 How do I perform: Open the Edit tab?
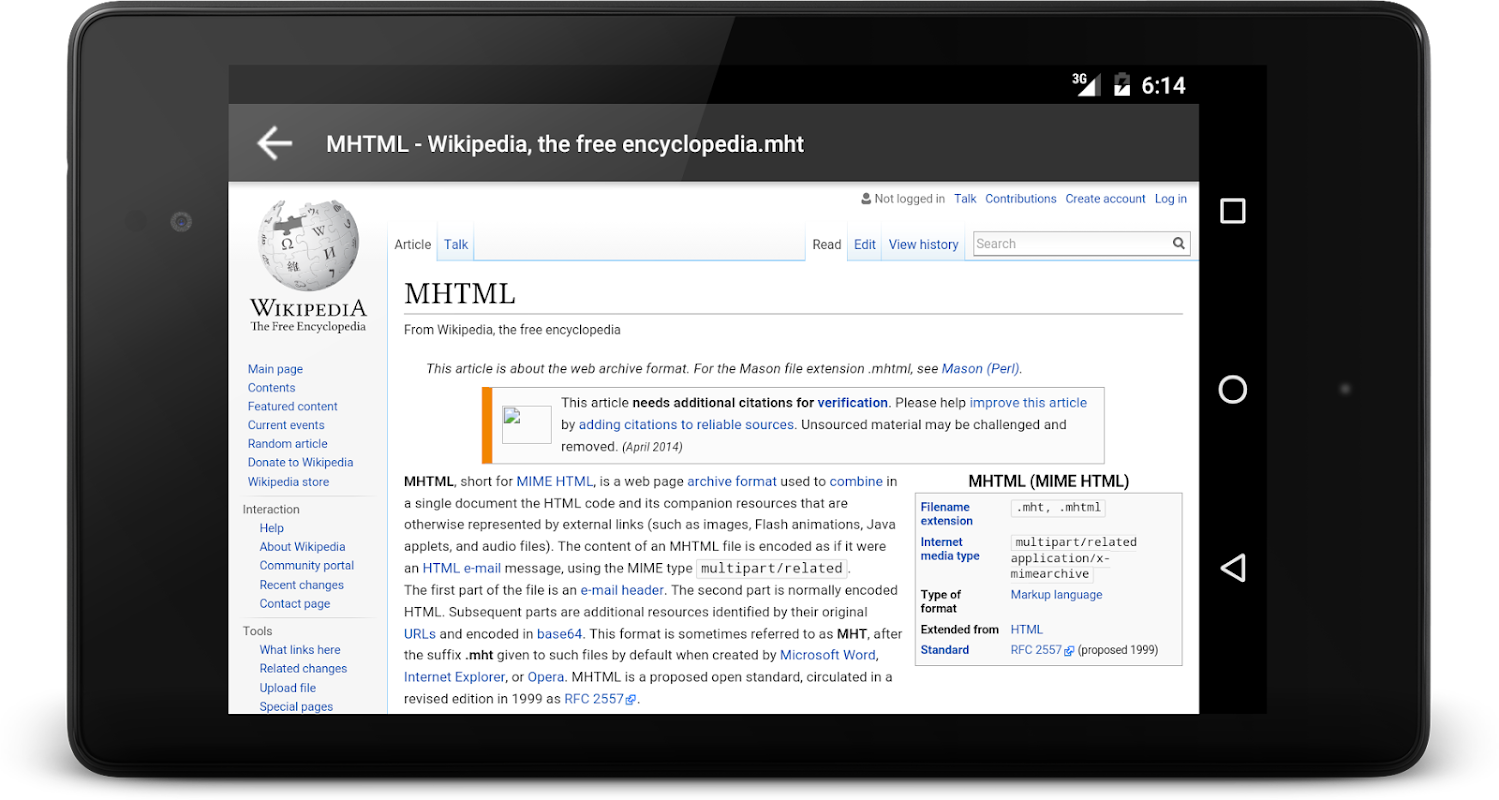tap(865, 244)
